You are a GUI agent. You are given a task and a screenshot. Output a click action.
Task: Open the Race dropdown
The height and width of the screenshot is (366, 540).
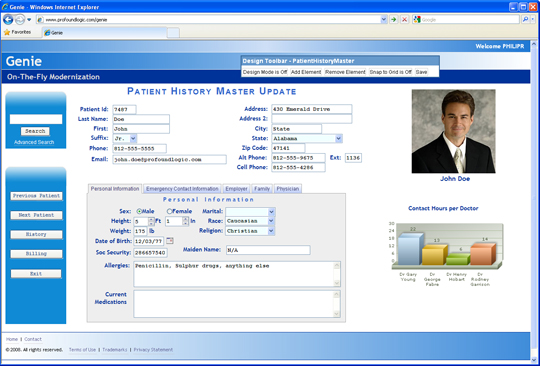pyautogui.click(x=271, y=221)
